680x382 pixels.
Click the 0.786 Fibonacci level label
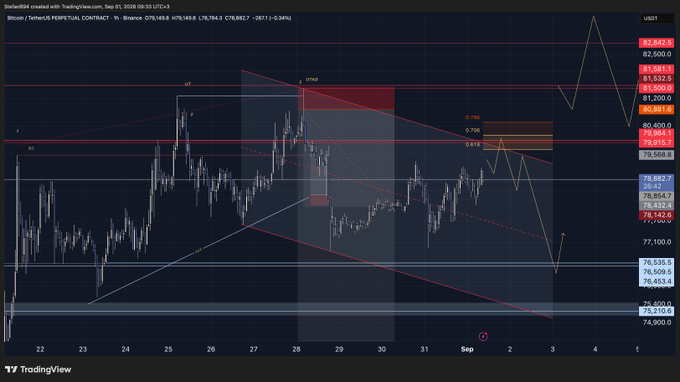tap(472, 118)
